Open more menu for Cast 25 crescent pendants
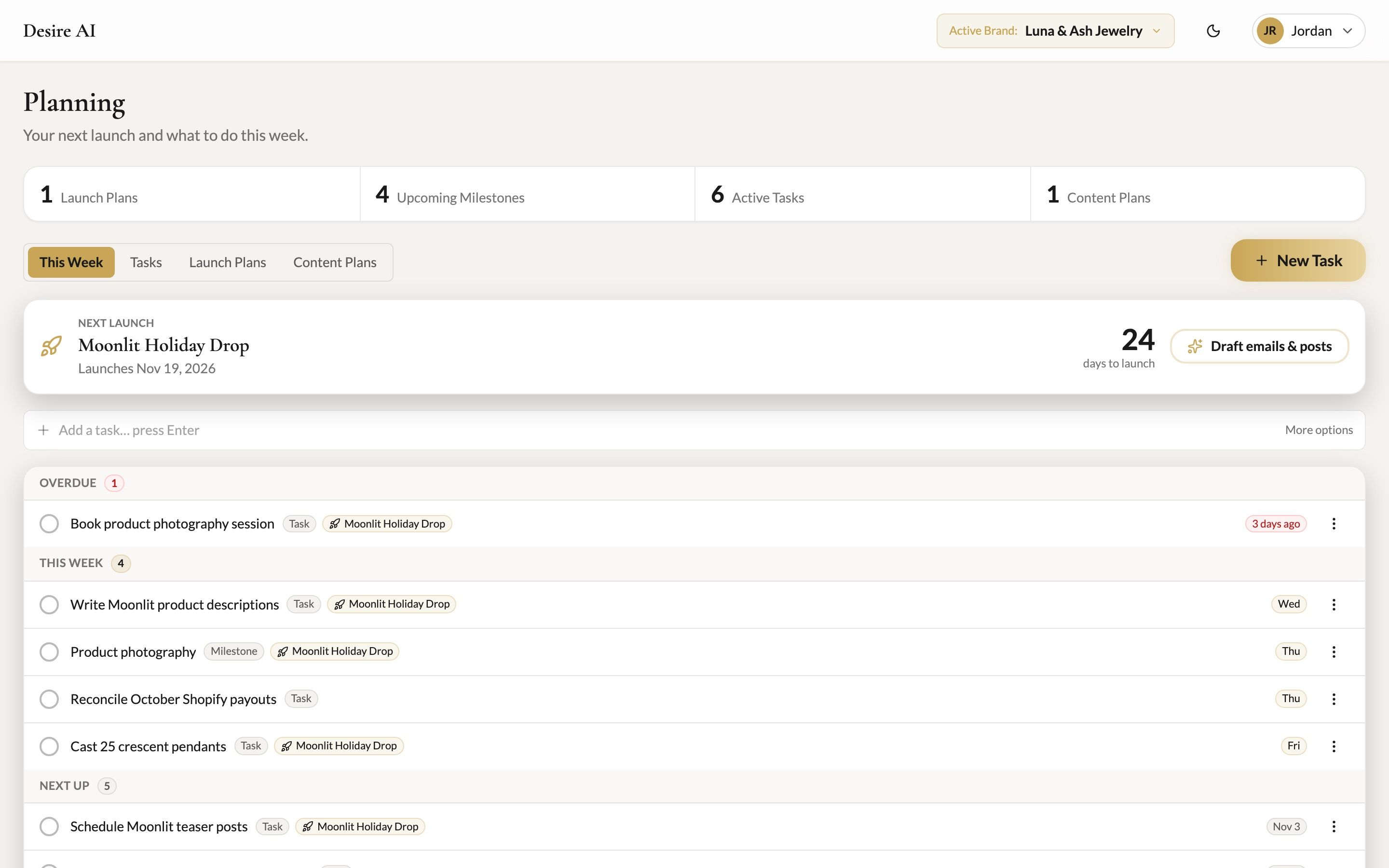1389x868 pixels. [x=1334, y=746]
